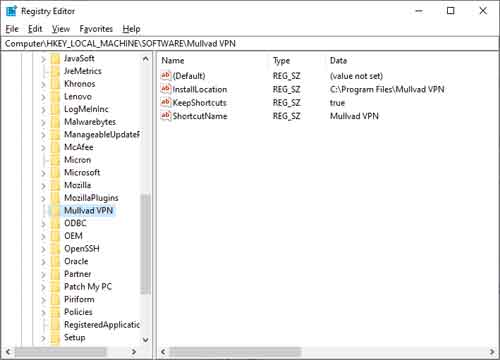
Task: Click the Registry Editor title bar icon
Action: (x=11, y=11)
